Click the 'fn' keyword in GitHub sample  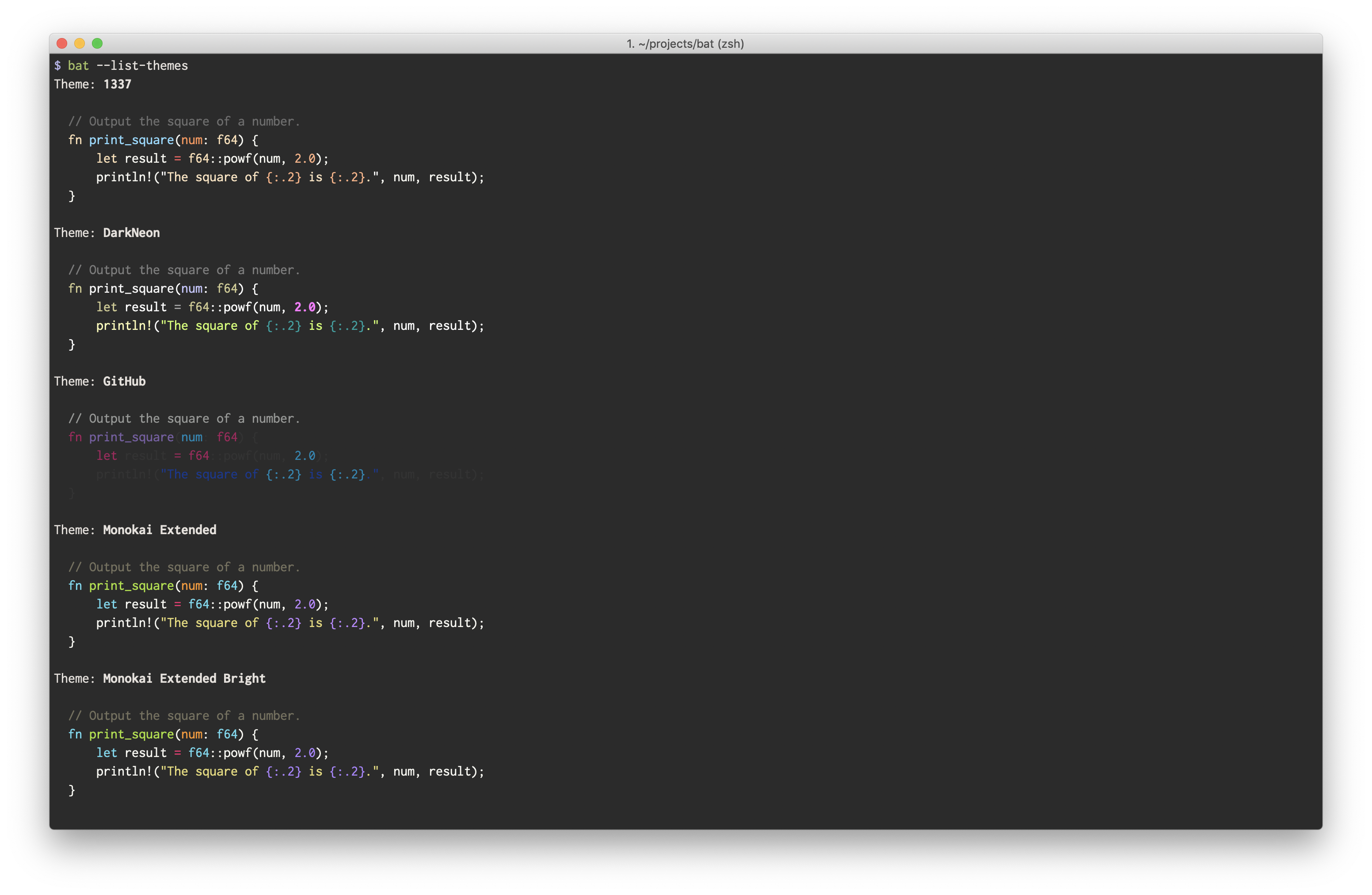(75, 437)
